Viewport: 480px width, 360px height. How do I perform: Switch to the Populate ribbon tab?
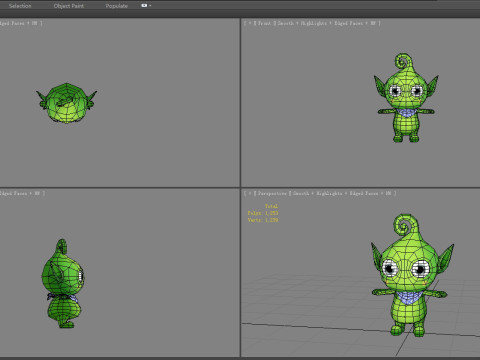116,6
